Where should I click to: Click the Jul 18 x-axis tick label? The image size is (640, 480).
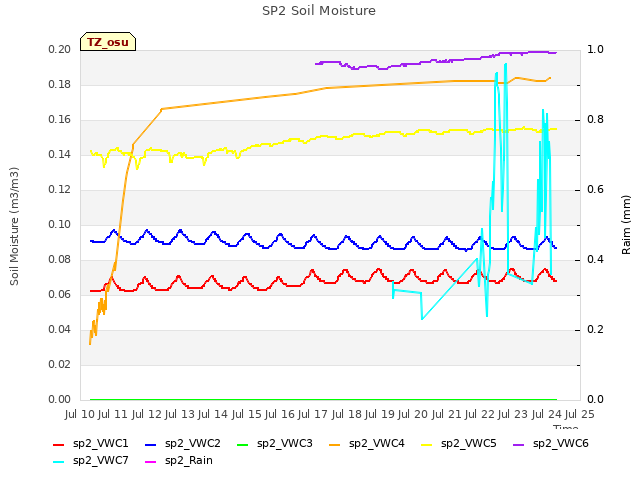[x=348, y=414]
